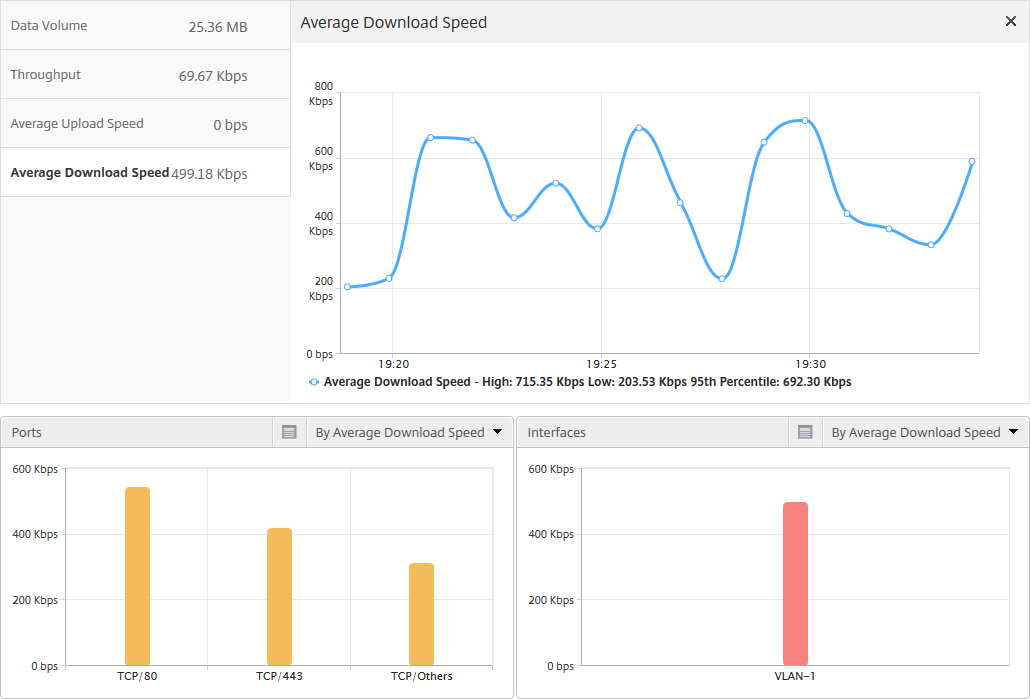Open Interfaces 'By Average Download Speed' dropdown

coord(926,432)
